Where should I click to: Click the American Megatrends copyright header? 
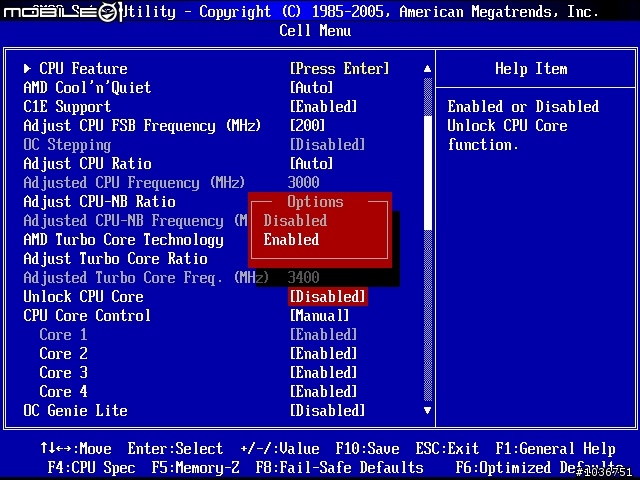[x=361, y=11]
